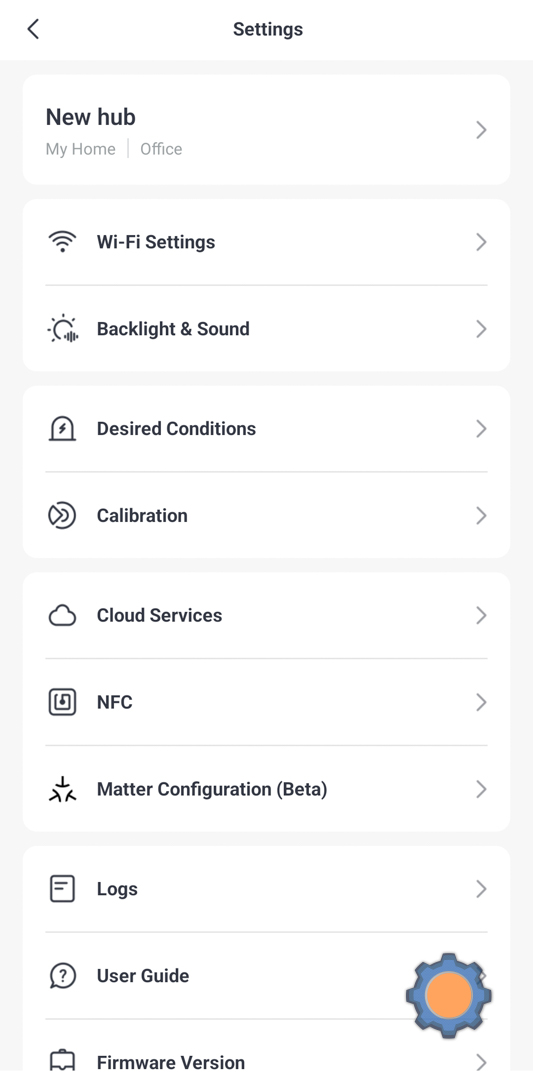This screenshot has height=1080, width=533.
Task: Open the New hub device name card
Action: coord(266,129)
